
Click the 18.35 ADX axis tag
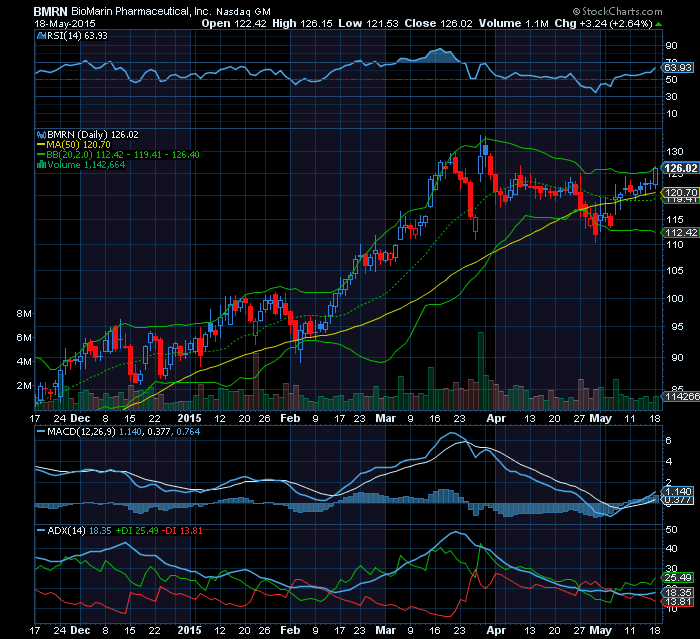[678, 593]
